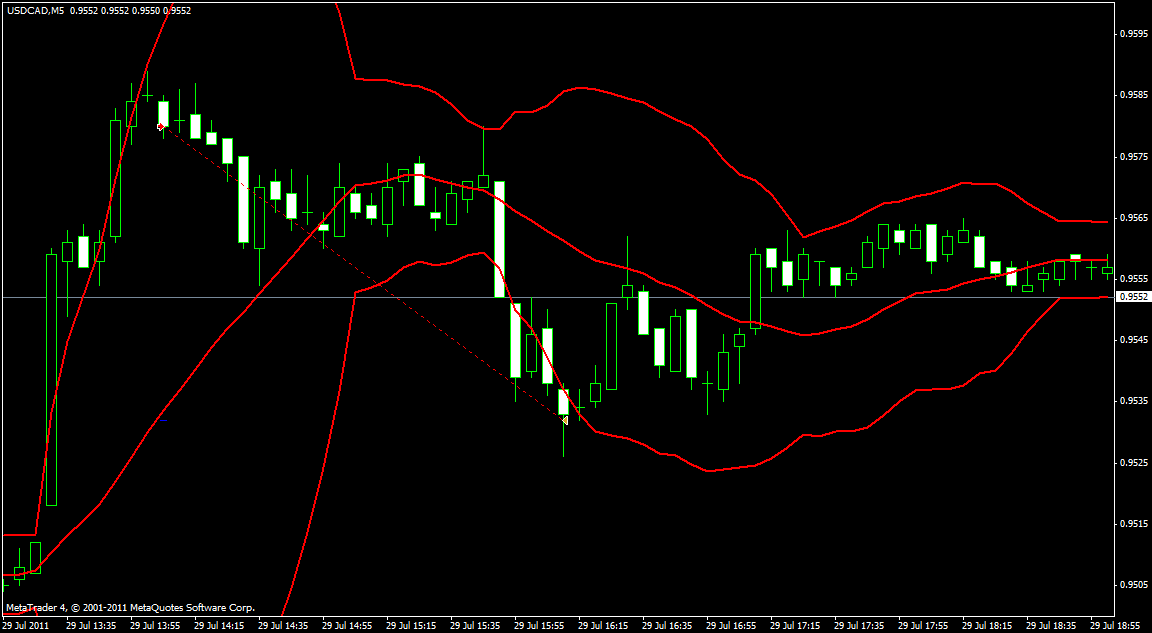Click the 29 Jul 16:15 time label
This screenshot has height=633, width=1152.
(x=604, y=626)
